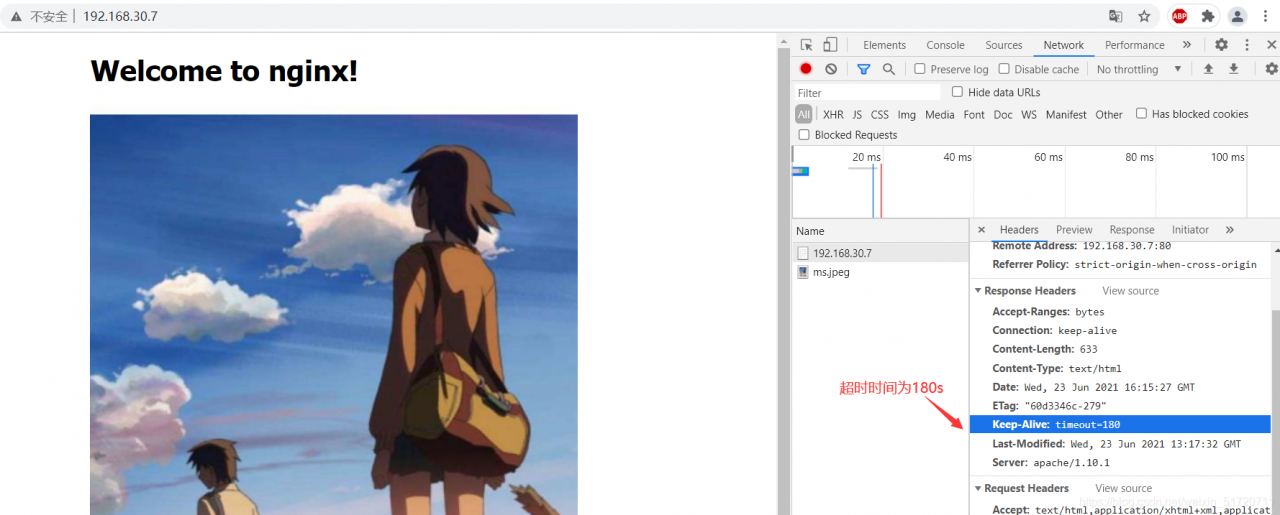The image size is (1280, 515).
Task: Click the Server apache/1.10.1 header
Action: point(1051,463)
